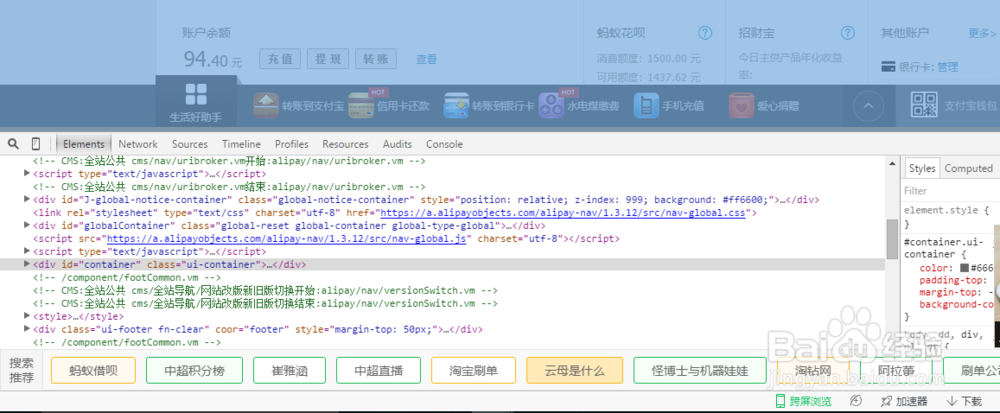Click the versionSwitch.vm开始 comment line
This screenshot has height=413, width=1000.
265,291
